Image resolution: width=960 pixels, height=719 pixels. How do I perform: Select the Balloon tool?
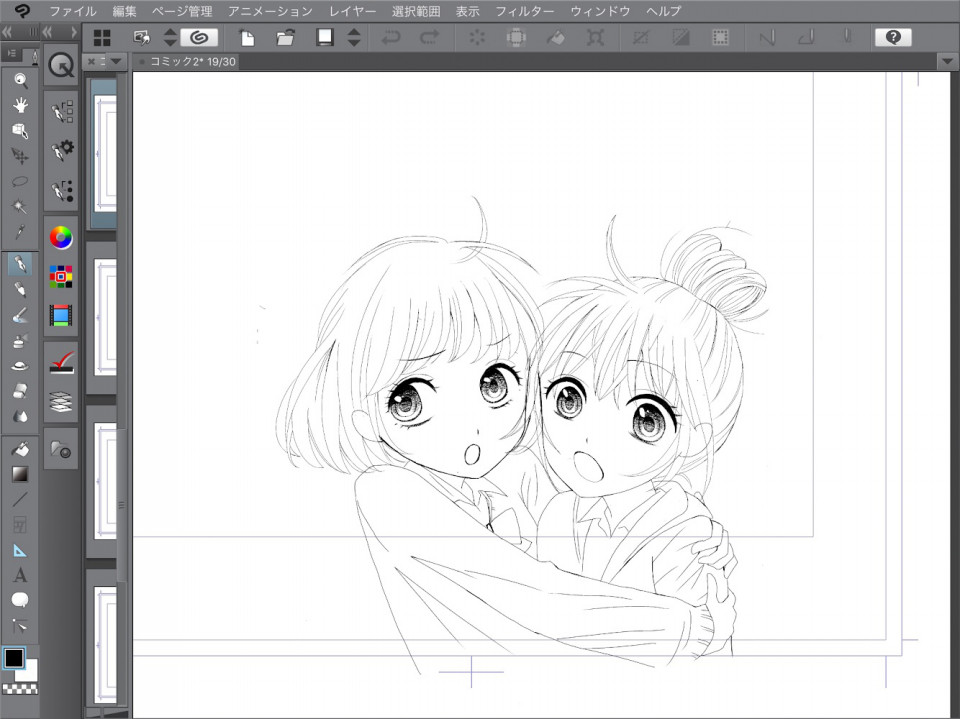20,600
